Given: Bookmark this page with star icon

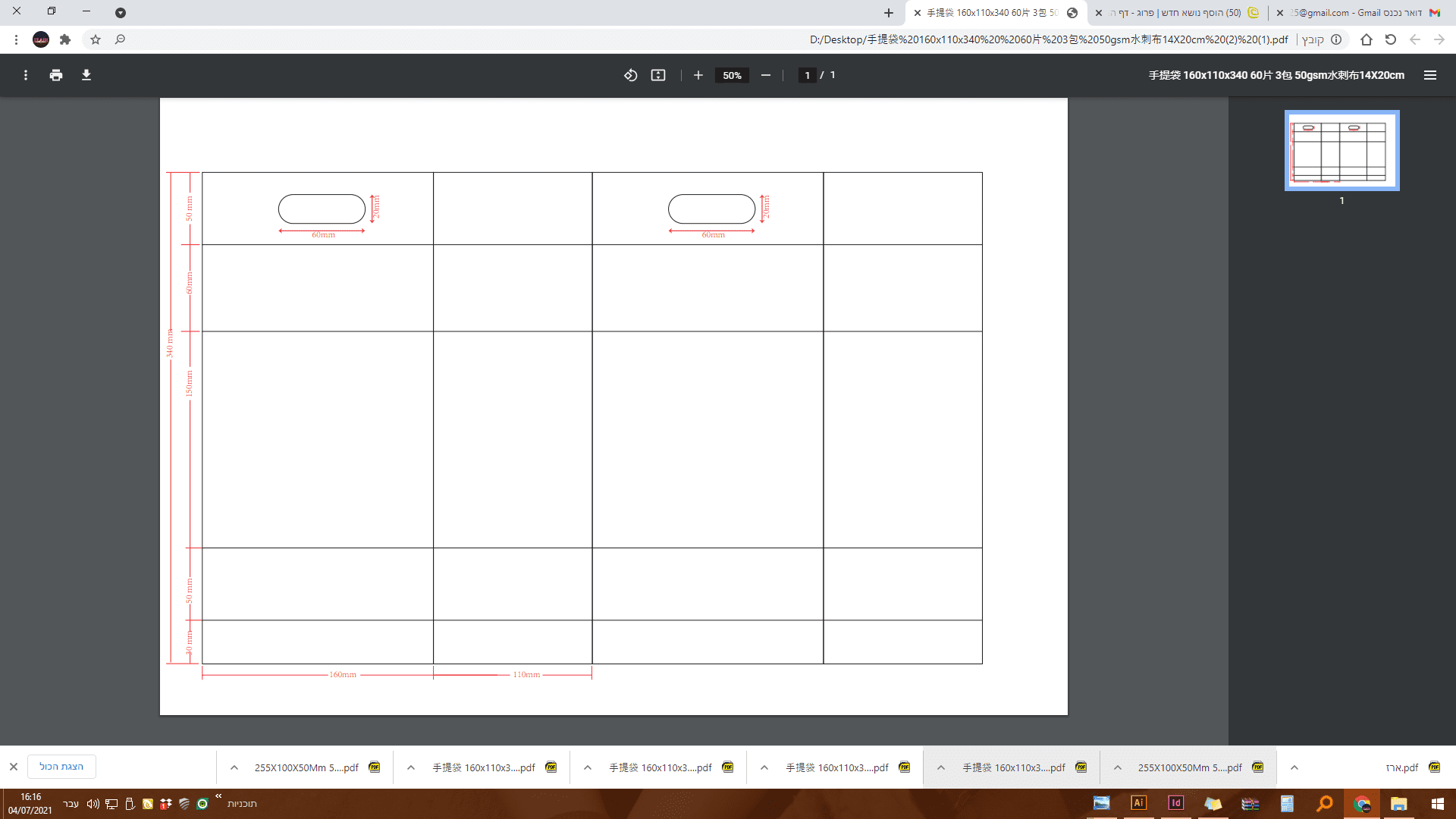Looking at the screenshot, I should tap(96, 39).
